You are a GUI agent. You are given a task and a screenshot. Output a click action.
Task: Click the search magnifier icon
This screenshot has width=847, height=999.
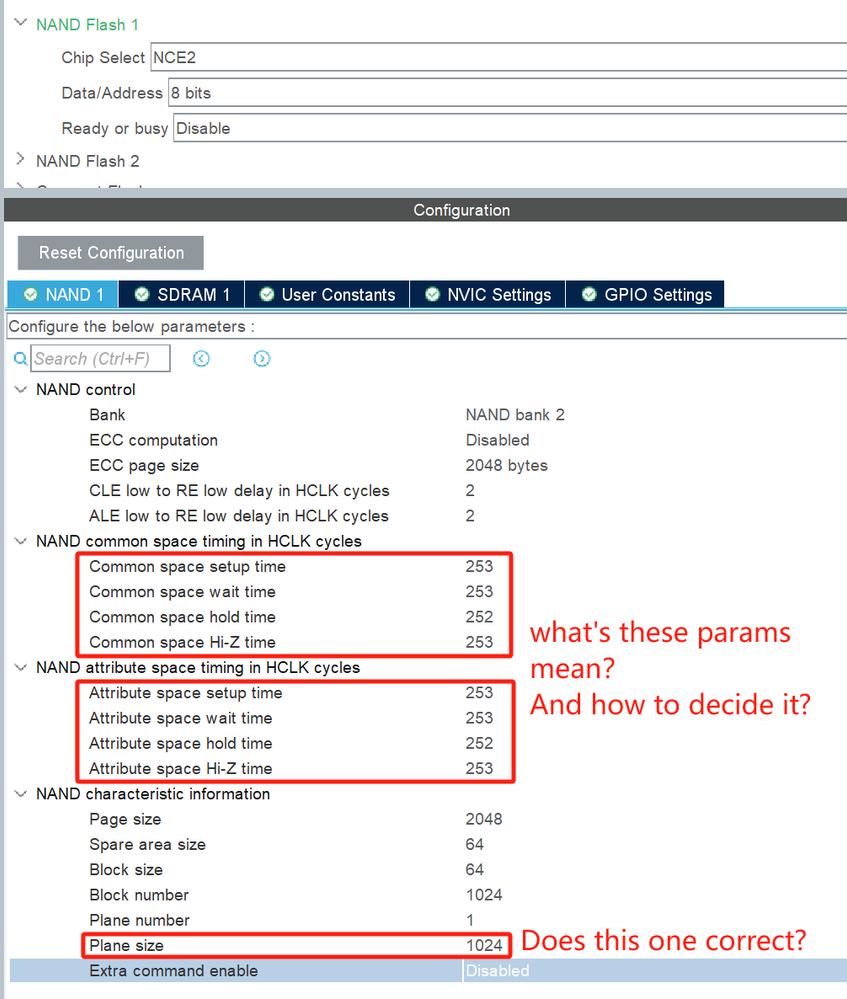point(20,359)
